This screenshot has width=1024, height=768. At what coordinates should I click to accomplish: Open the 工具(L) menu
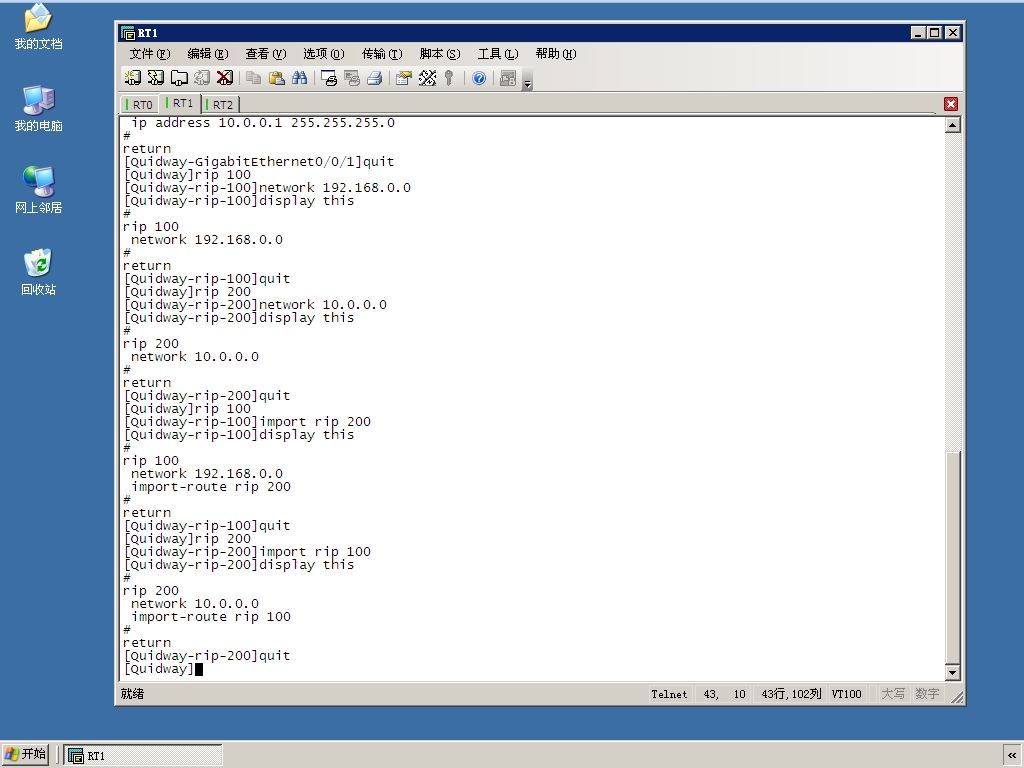(498, 54)
